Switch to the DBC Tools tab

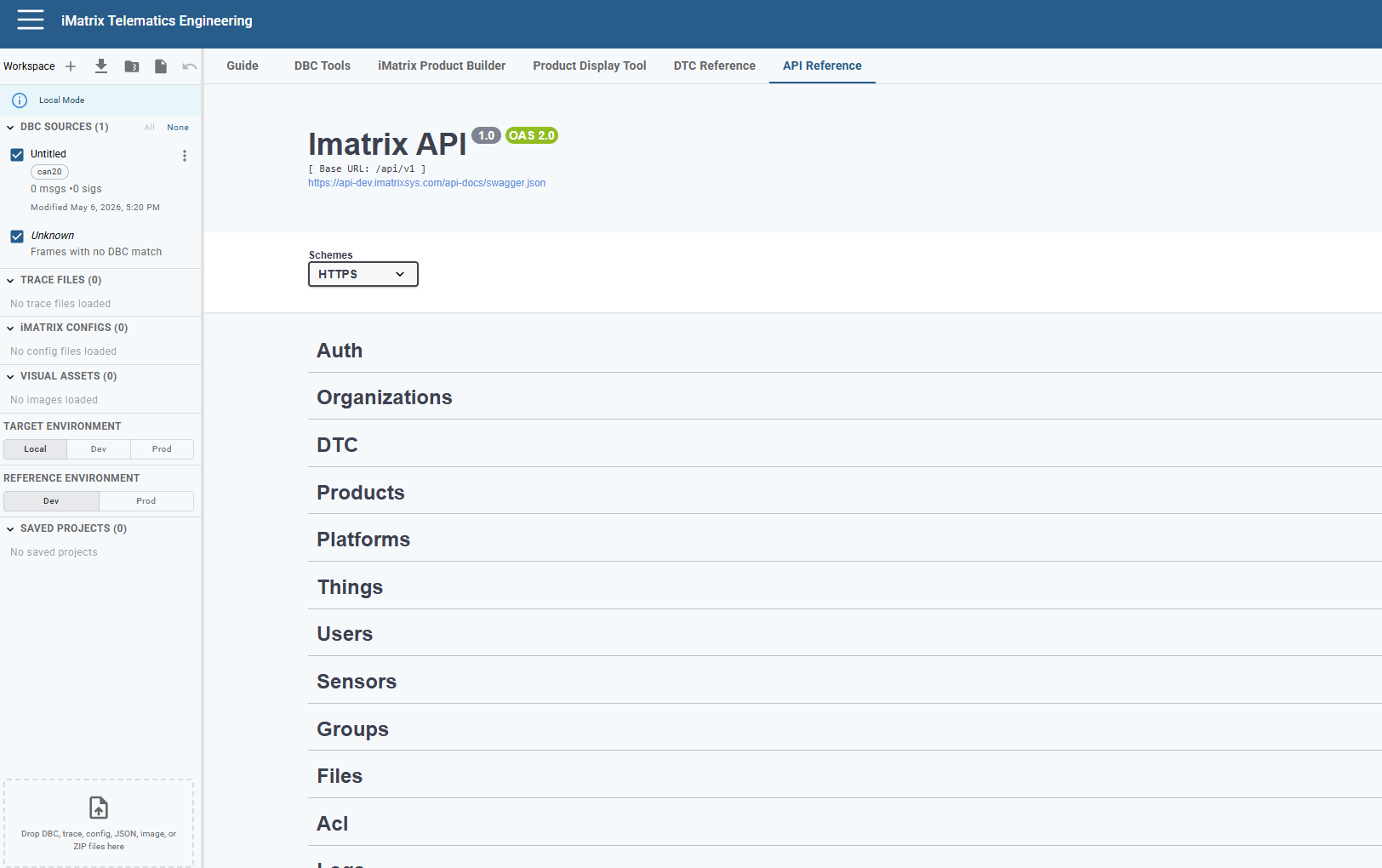click(x=323, y=66)
